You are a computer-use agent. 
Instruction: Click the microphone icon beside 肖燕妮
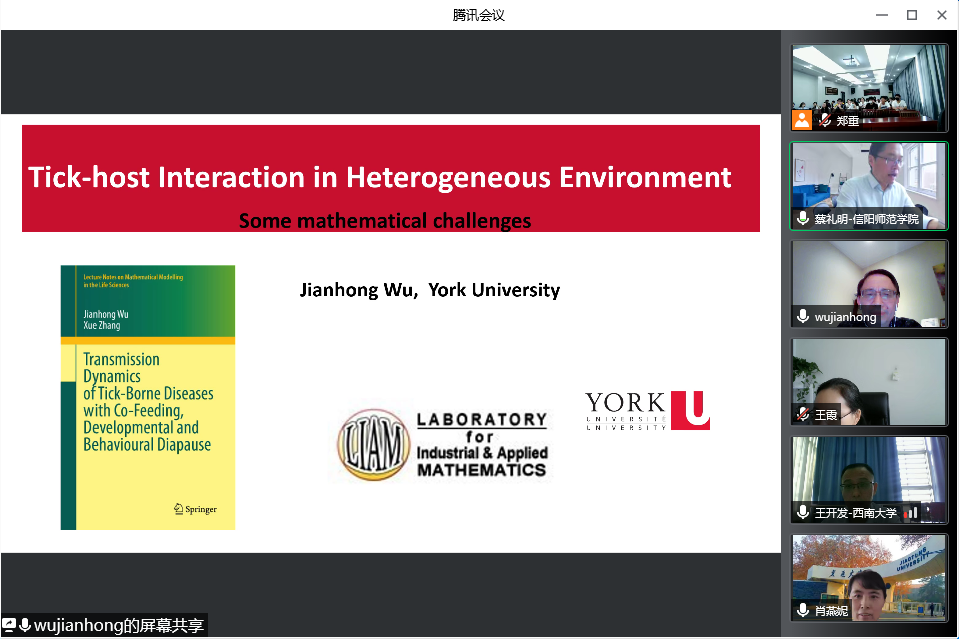[x=803, y=610]
